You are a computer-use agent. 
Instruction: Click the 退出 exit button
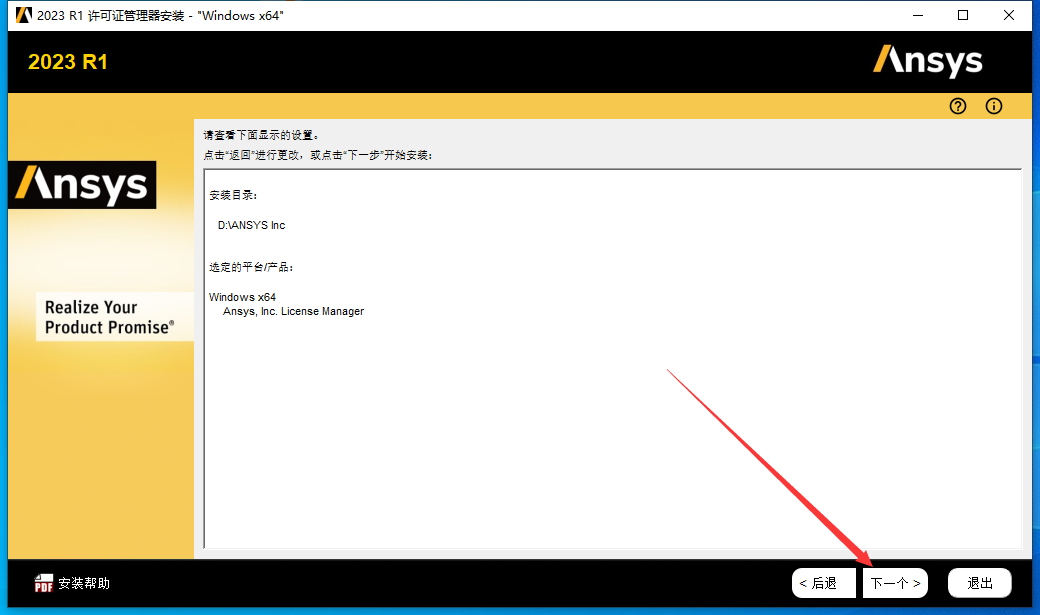(x=979, y=582)
